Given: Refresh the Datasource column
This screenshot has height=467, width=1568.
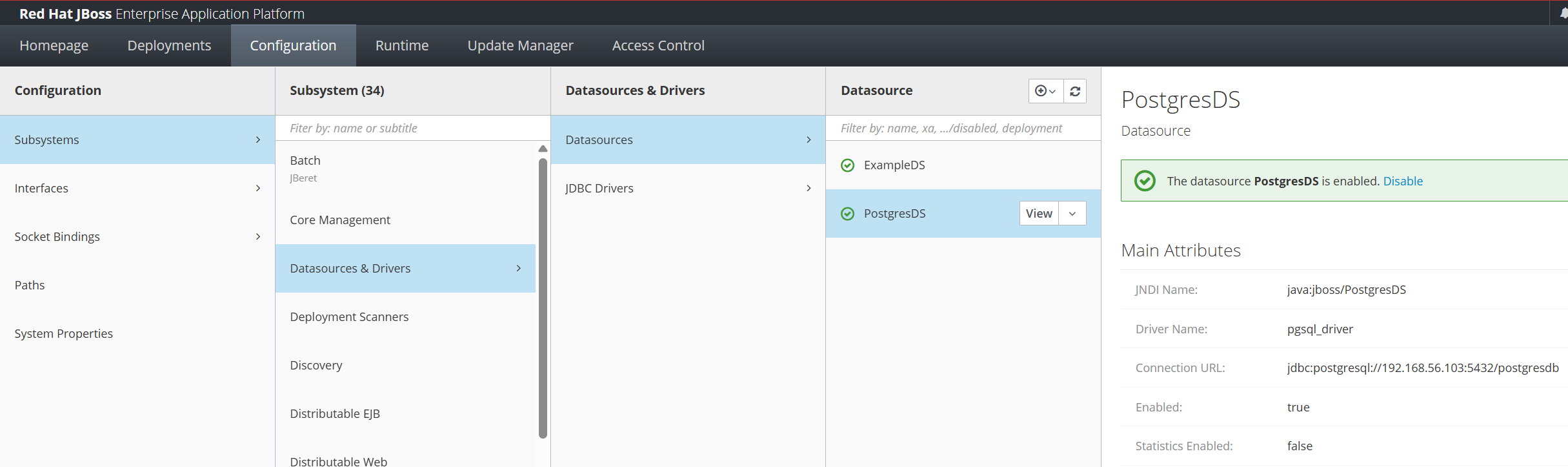Looking at the screenshot, I should 1075,91.
